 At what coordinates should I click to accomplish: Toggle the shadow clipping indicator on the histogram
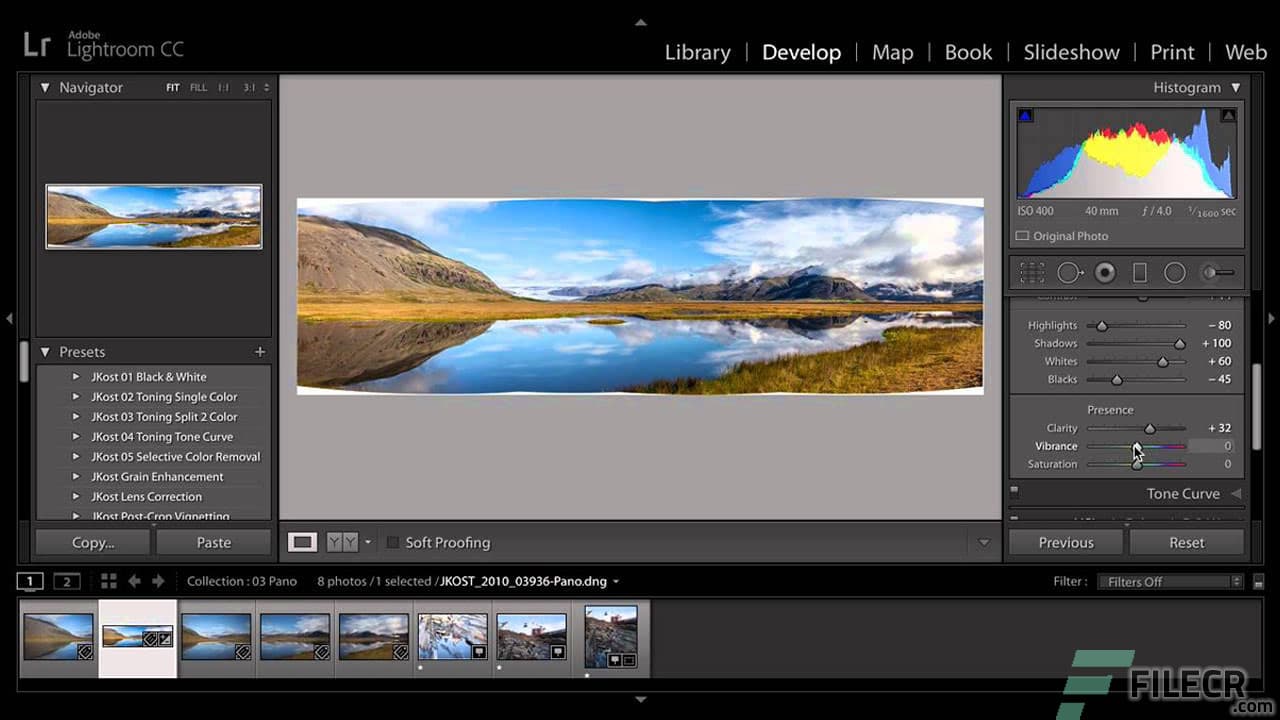1024,115
